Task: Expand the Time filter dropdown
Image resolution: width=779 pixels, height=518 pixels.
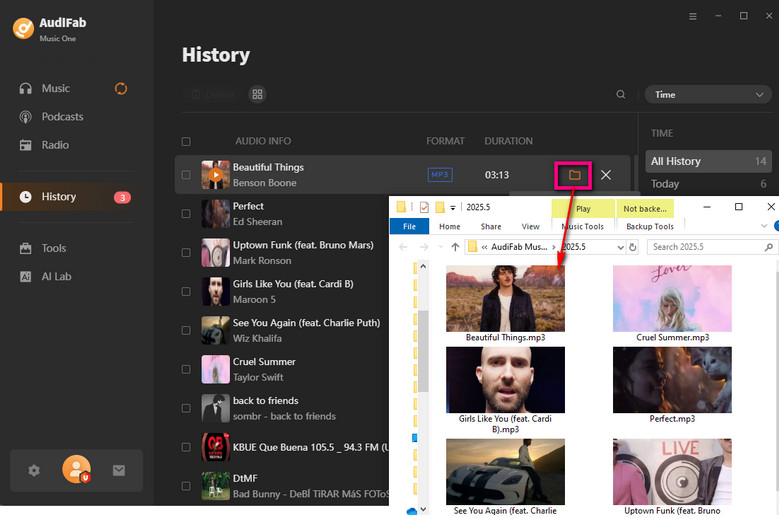Action: point(708,94)
